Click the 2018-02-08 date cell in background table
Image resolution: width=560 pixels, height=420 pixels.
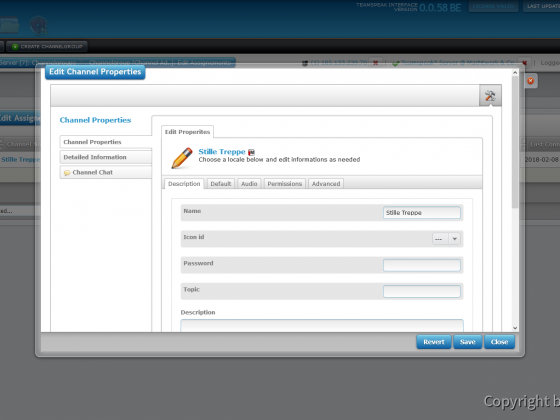click(541, 159)
